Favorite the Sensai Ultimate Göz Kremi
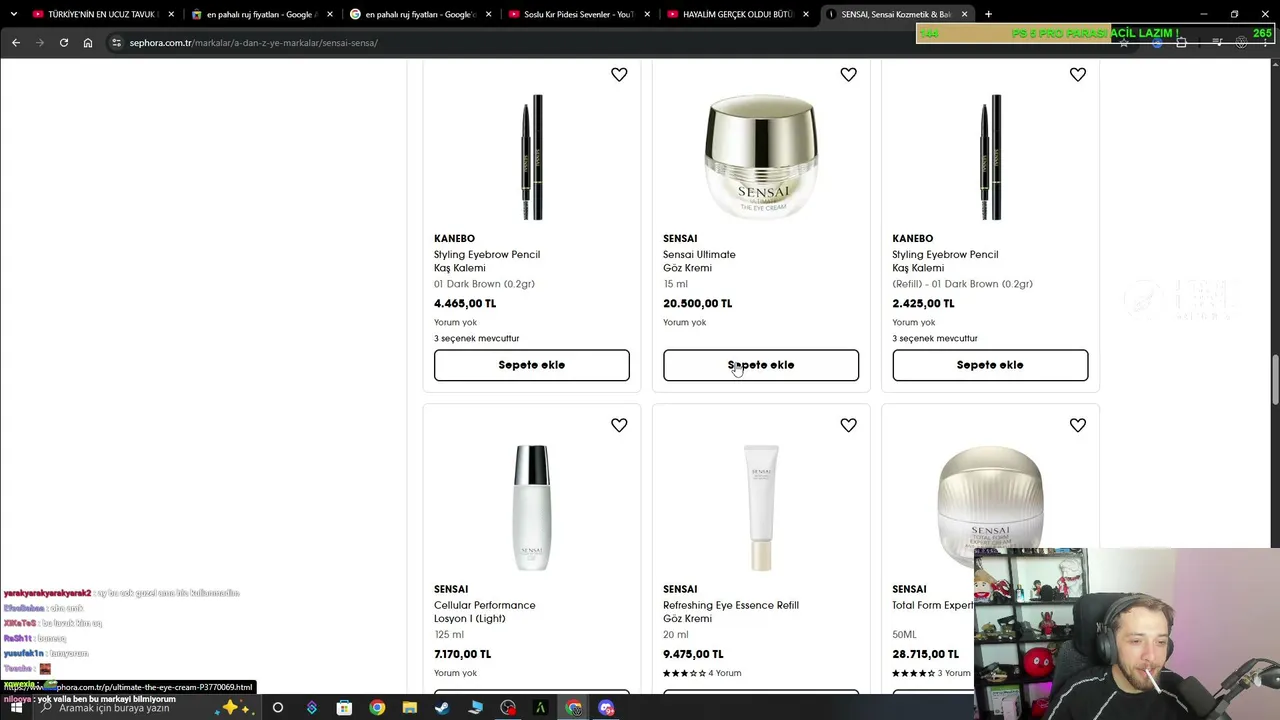 click(x=848, y=75)
